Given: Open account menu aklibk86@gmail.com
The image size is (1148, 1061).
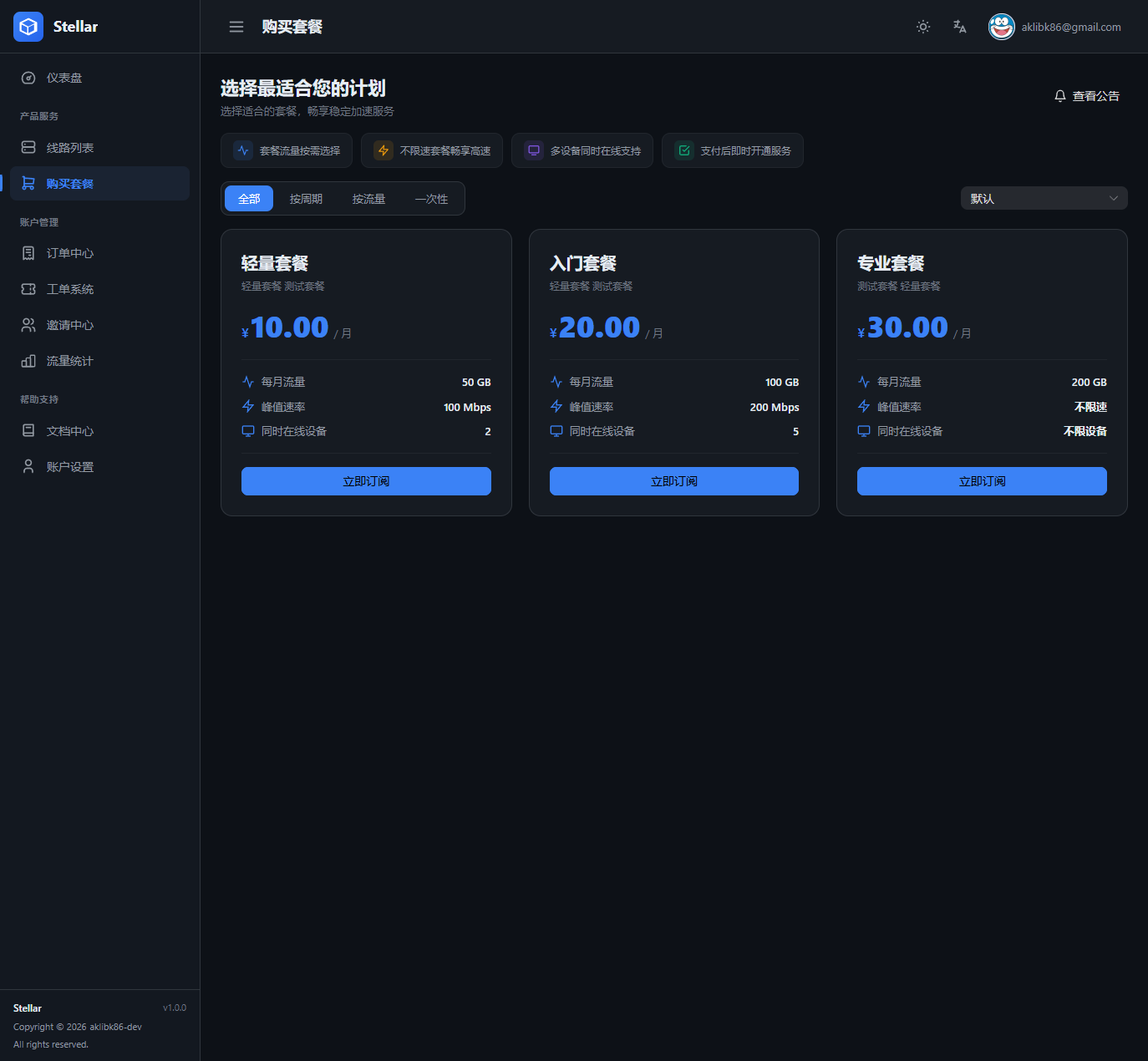Looking at the screenshot, I should [1071, 27].
